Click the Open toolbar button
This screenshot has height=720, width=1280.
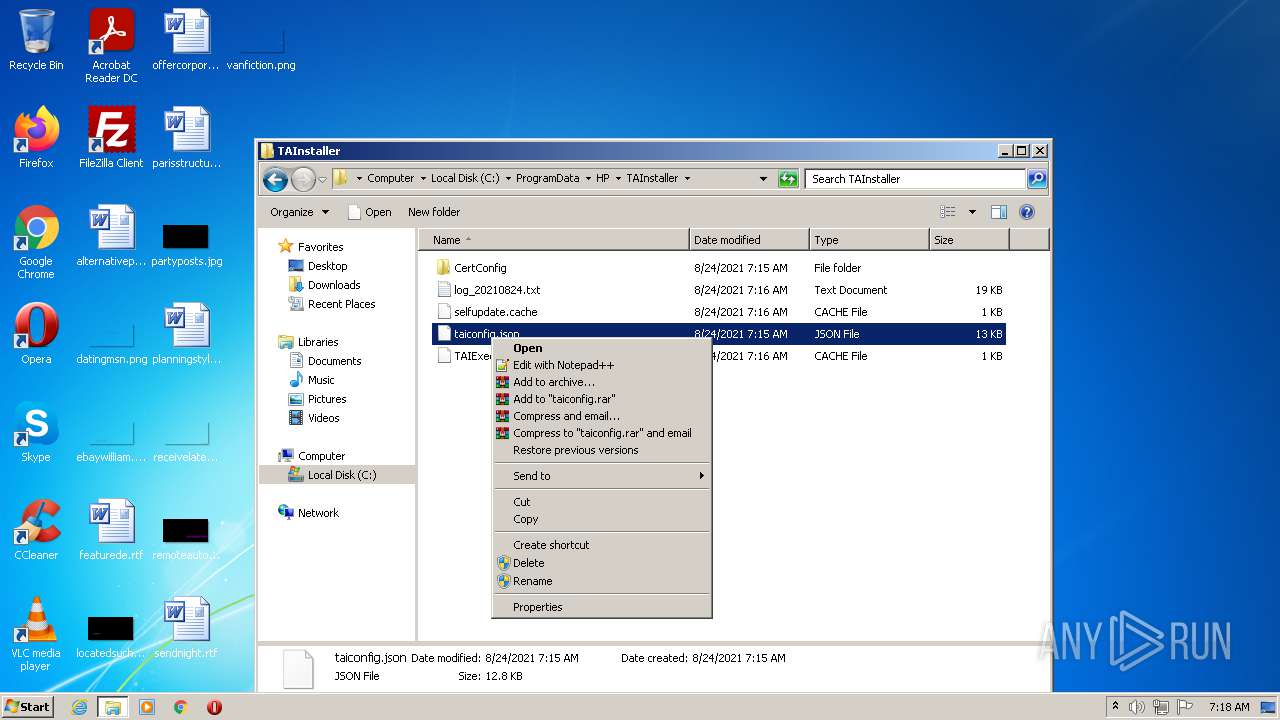(x=369, y=212)
